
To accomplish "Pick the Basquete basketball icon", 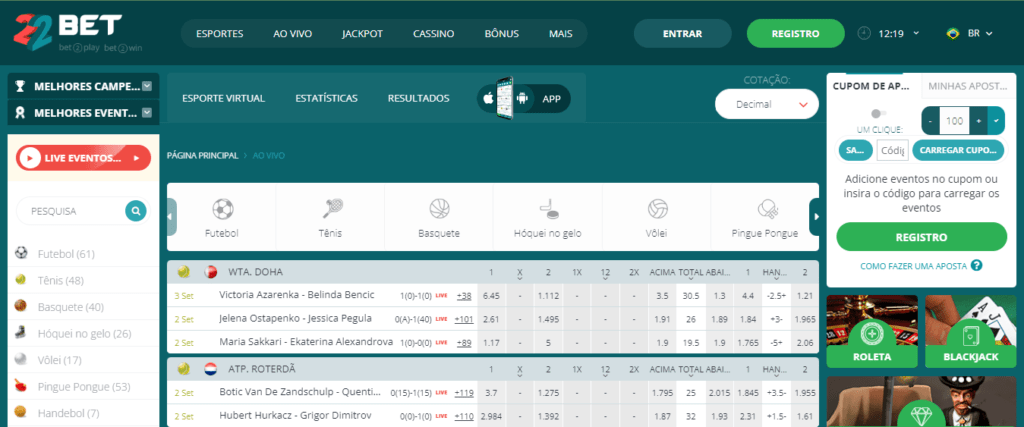I will pos(439,209).
